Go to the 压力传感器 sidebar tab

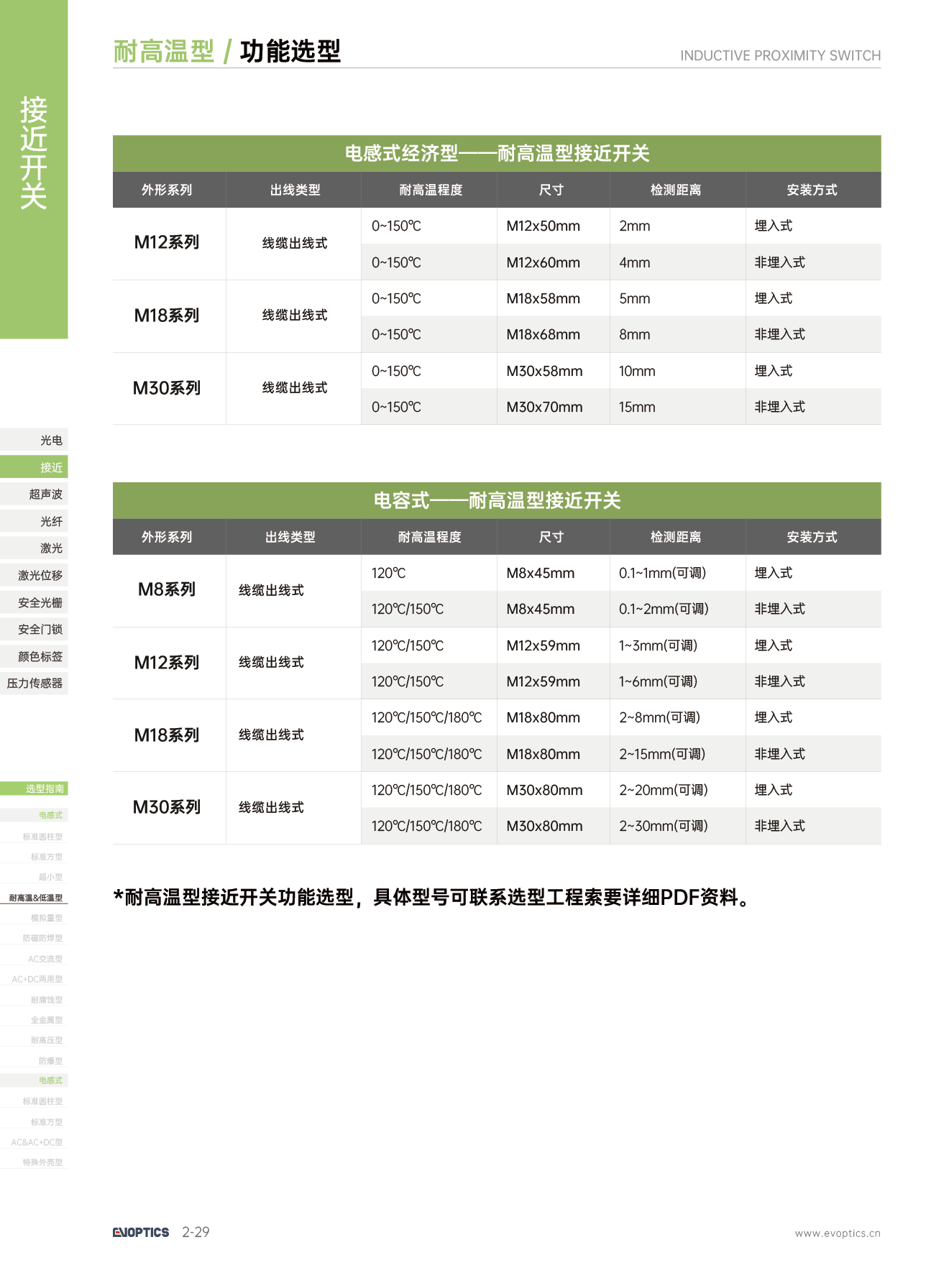(x=34, y=683)
